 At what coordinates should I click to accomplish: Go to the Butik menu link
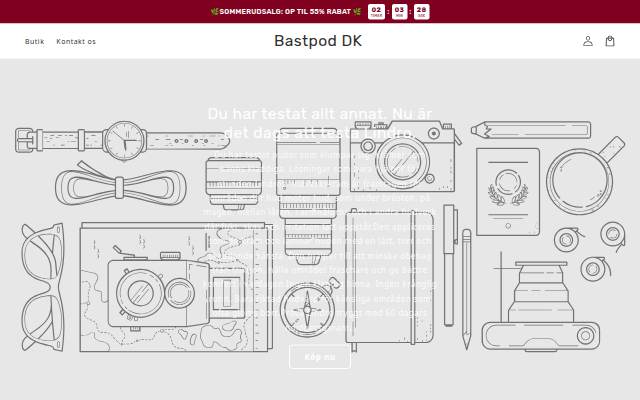(34, 42)
